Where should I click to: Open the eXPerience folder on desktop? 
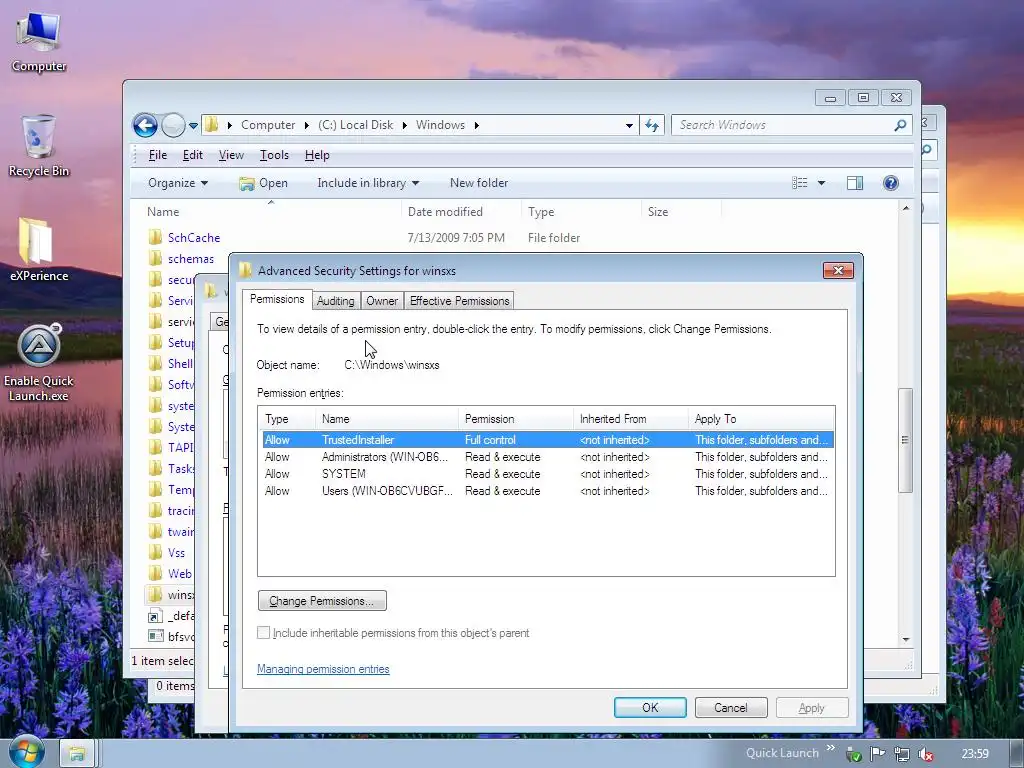(39, 249)
